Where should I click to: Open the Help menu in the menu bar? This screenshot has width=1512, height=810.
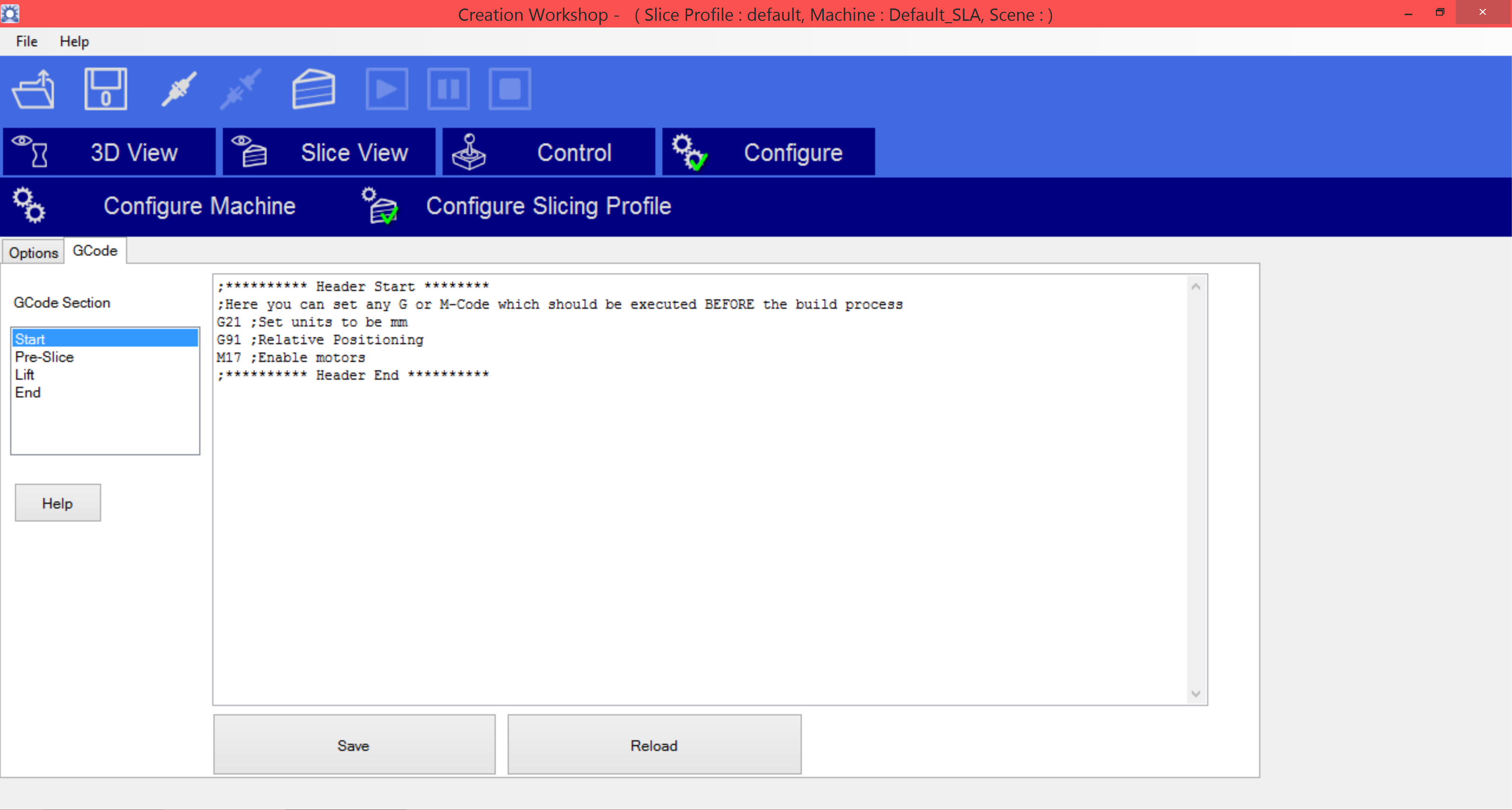(74, 41)
